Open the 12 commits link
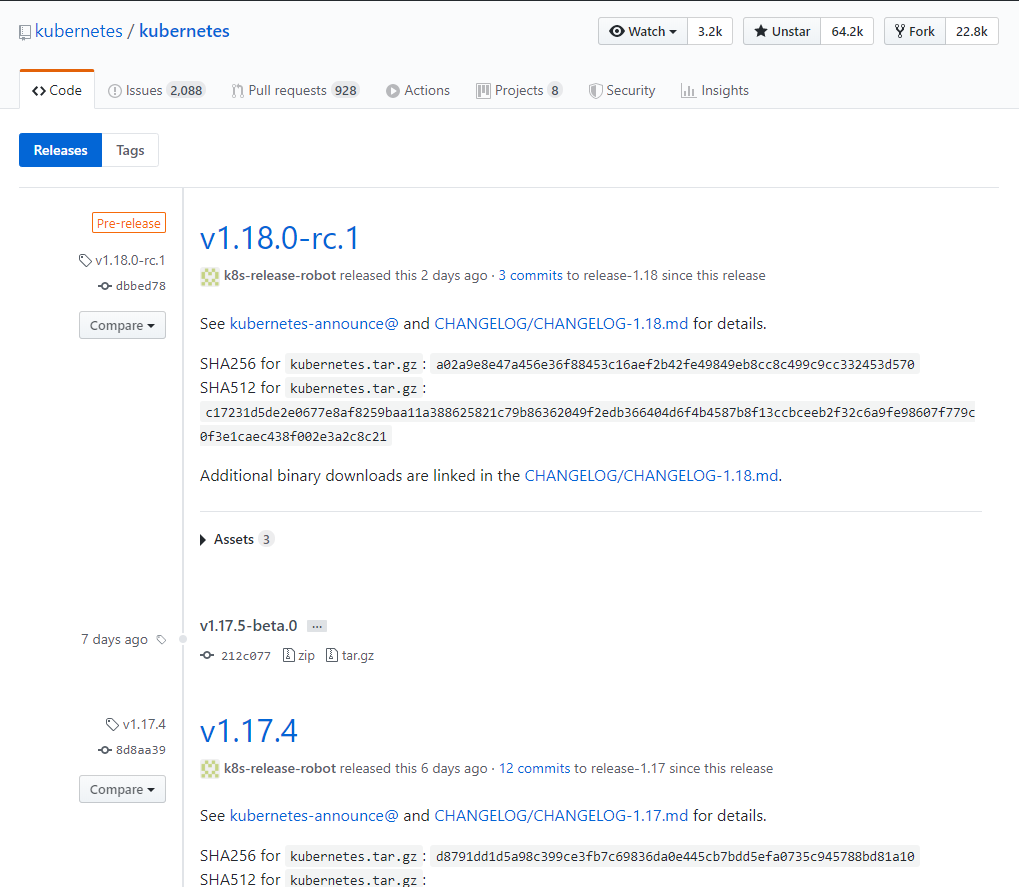Viewport: 1019px width, 887px height. pyautogui.click(x=534, y=768)
